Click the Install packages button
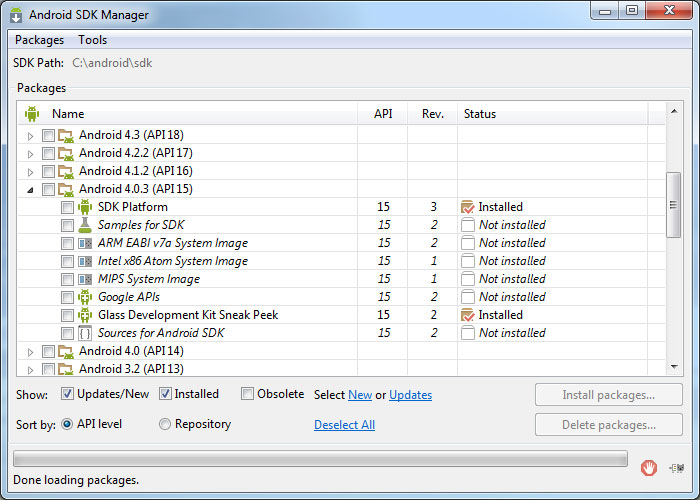 608,395
